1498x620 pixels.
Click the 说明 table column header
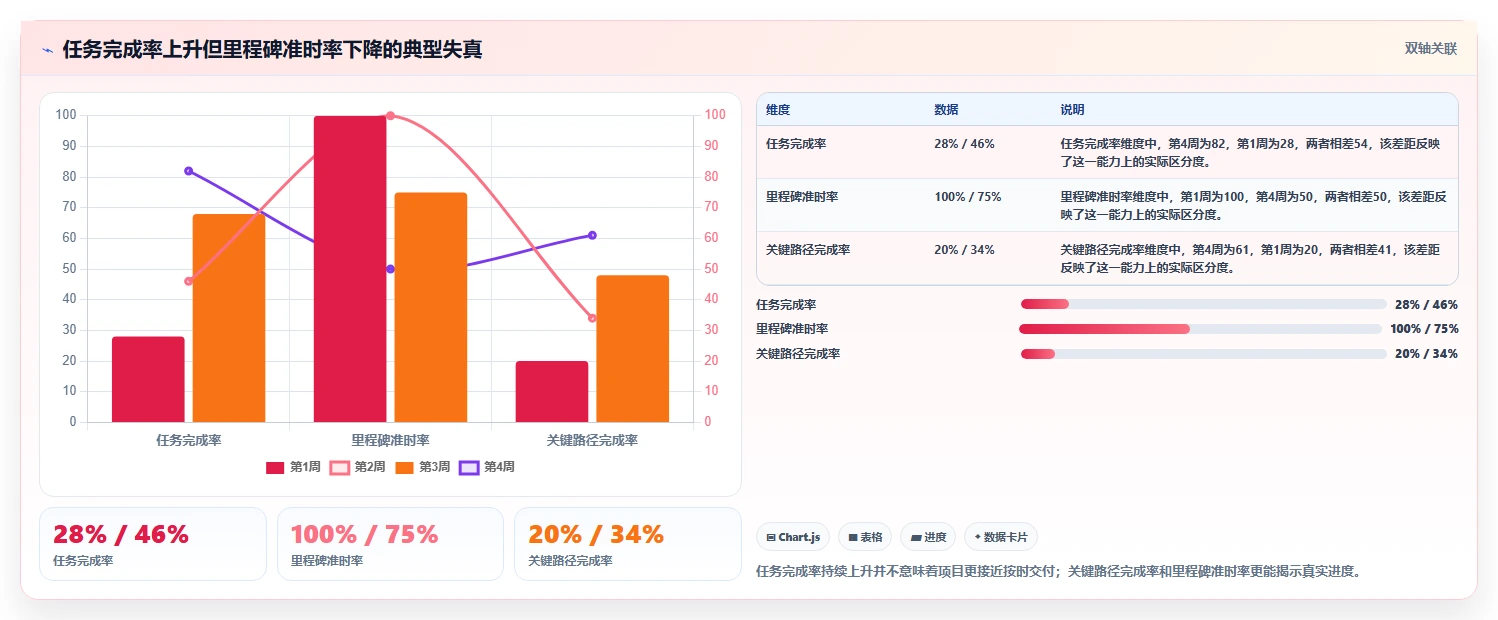click(x=1072, y=110)
